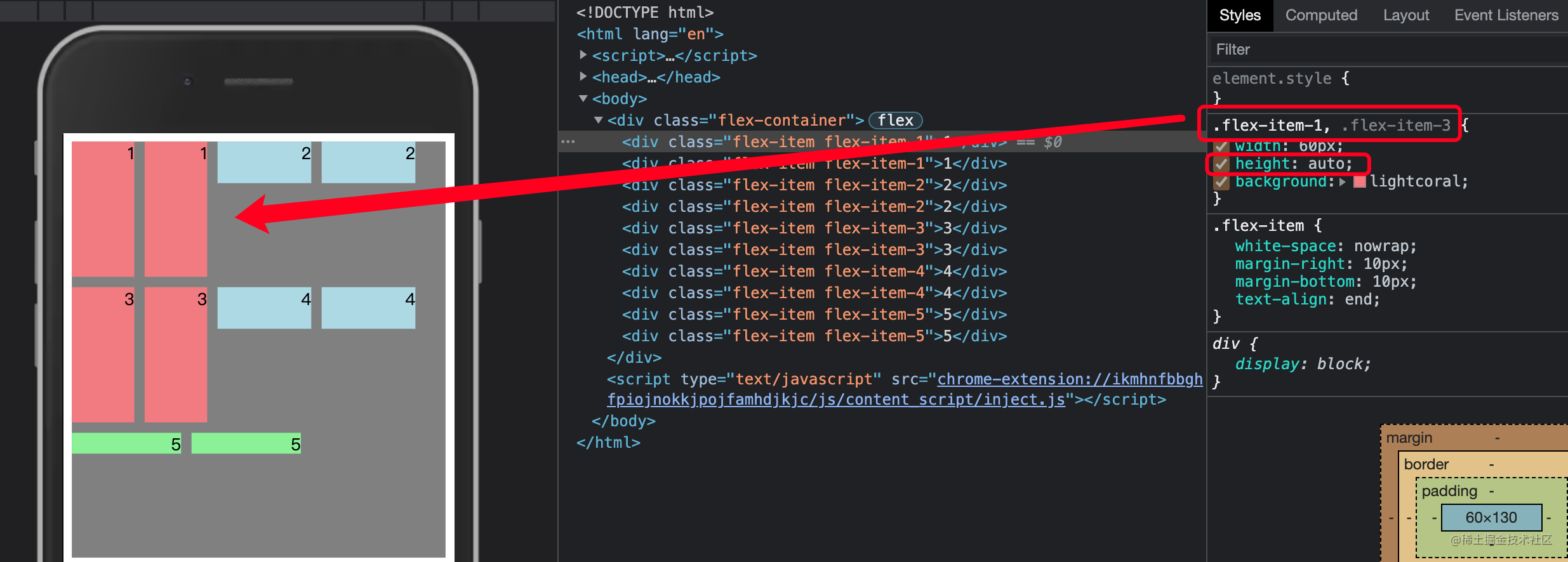
Task: Select the second flex-item-3 div row
Action: coord(814,249)
